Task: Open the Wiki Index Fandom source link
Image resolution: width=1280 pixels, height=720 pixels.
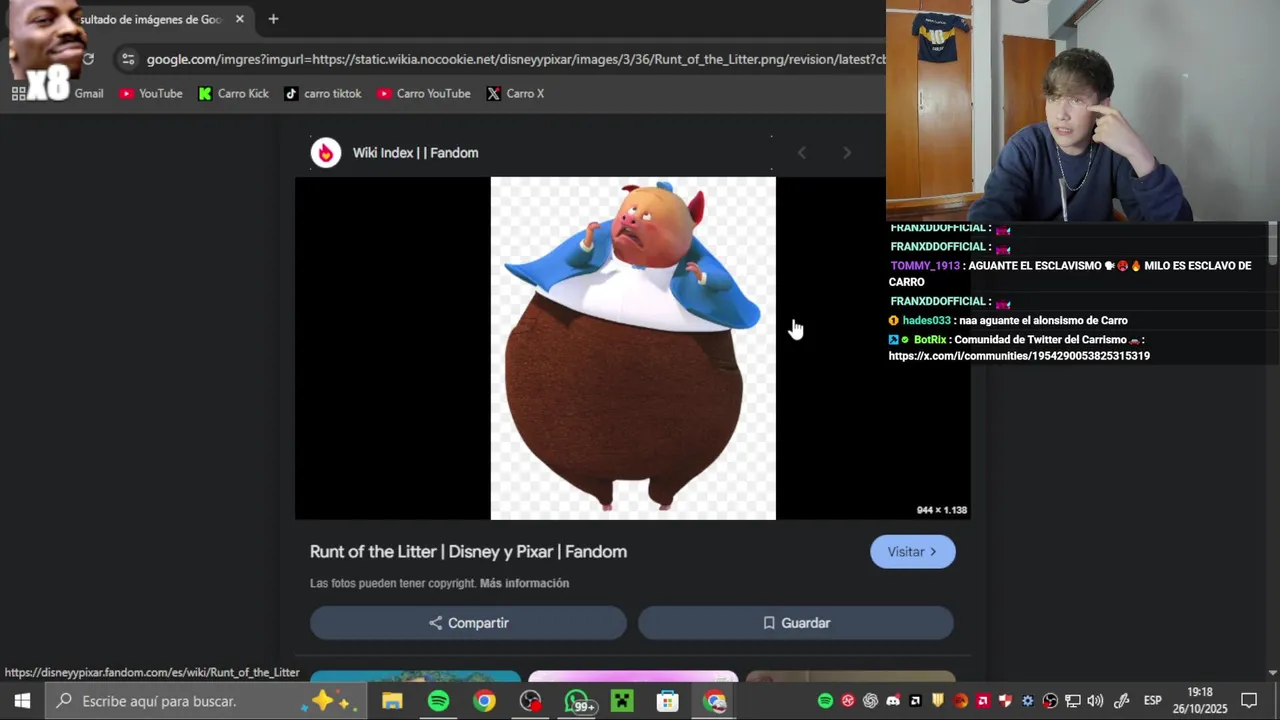Action: pos(415,153)
